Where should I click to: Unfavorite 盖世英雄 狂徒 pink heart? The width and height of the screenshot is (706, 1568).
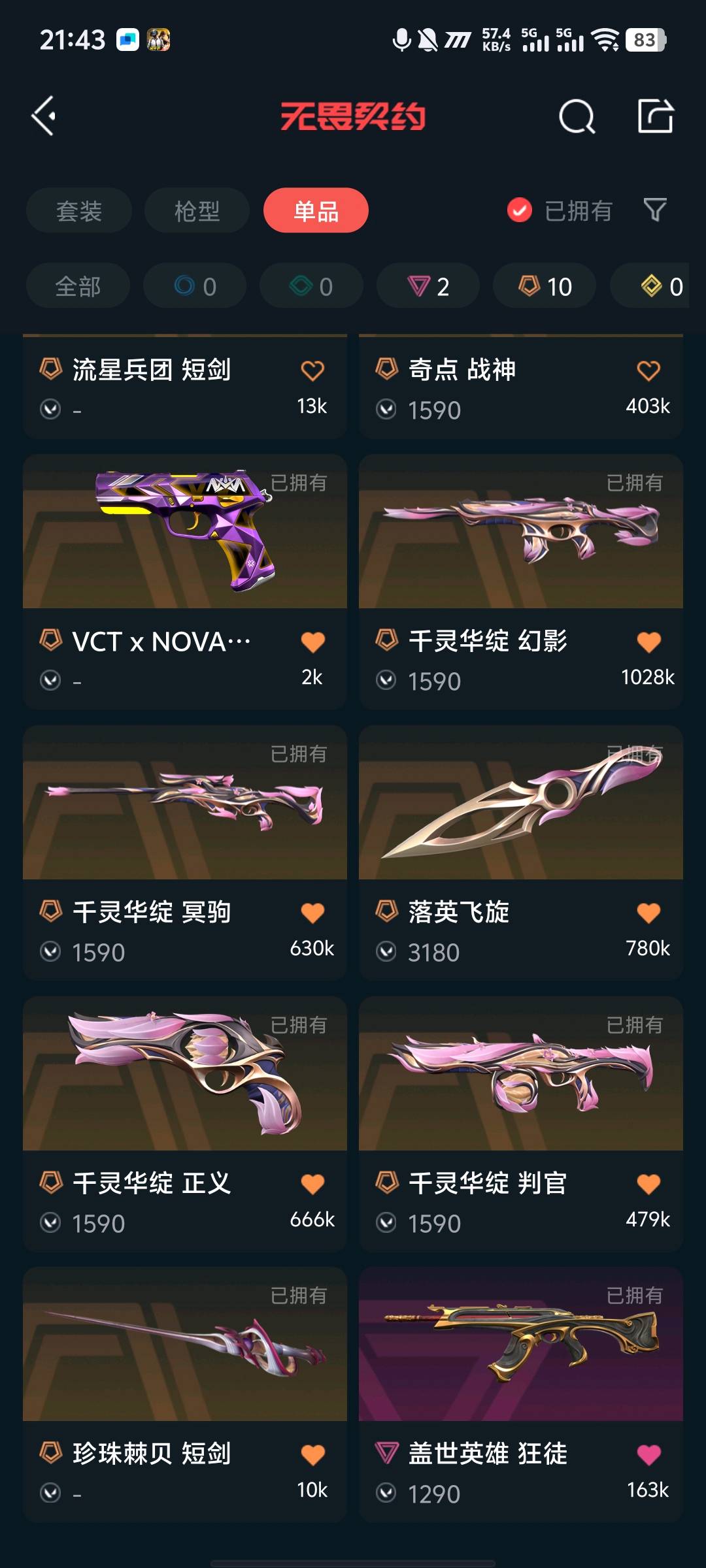pyautogui.click(x=648, y=1454)
